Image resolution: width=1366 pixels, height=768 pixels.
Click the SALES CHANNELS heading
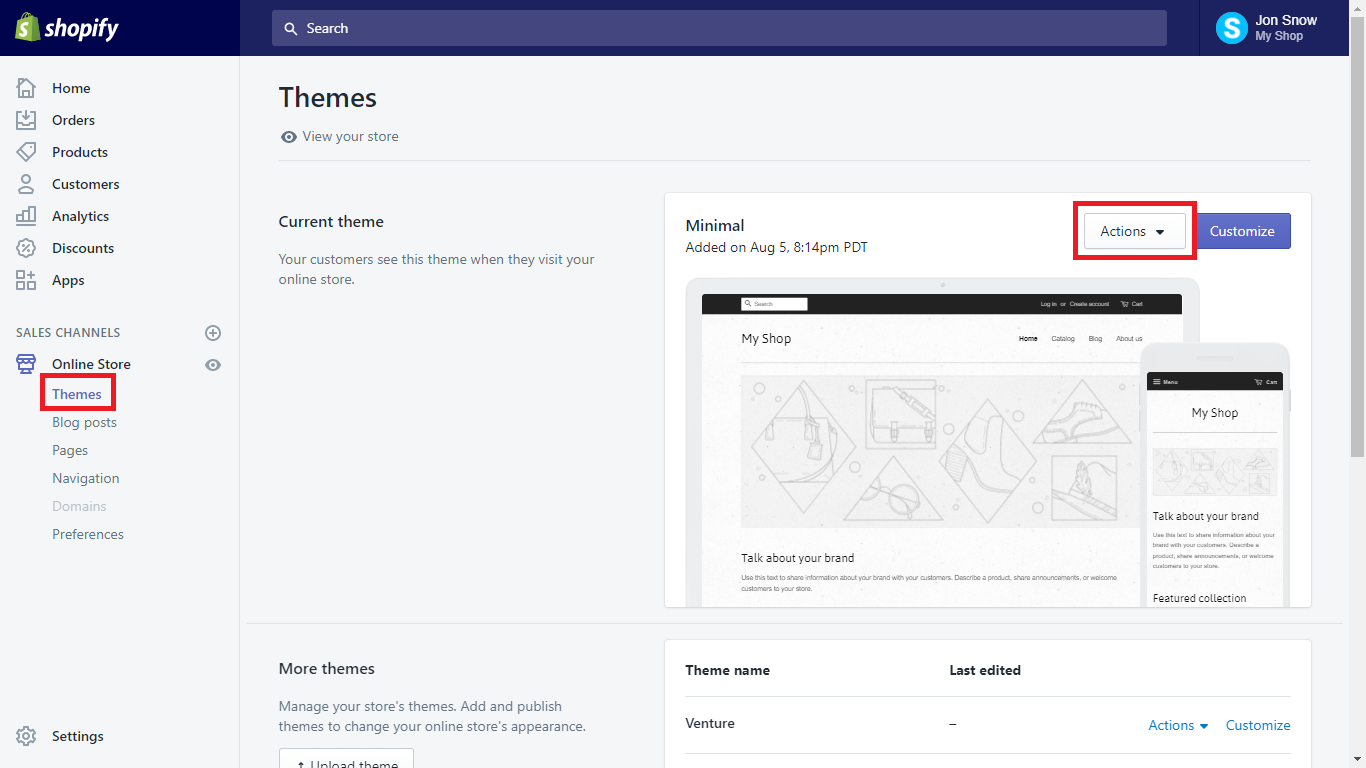tap(68, 333)
